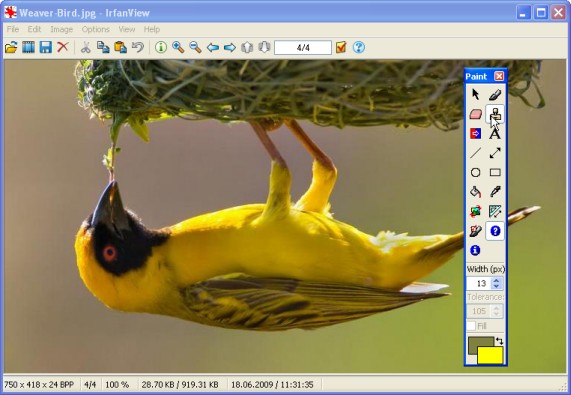Click the Paint icon left of the help button
The width and height of the screenshot is (571, 395).
click(475, 231)
